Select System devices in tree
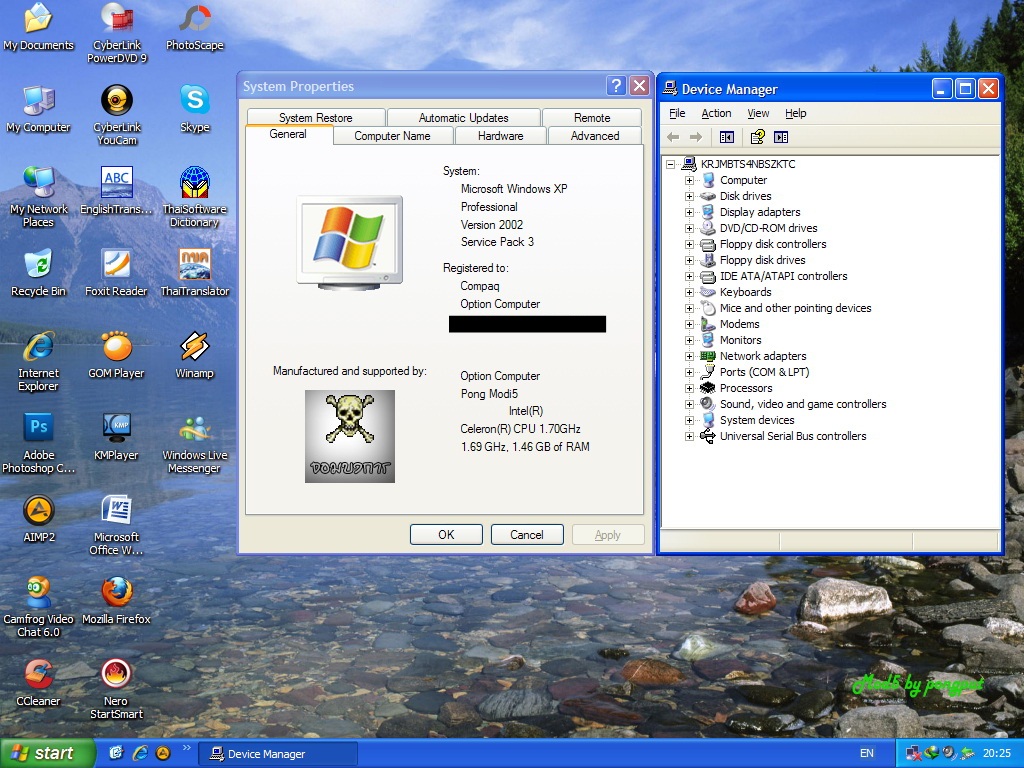Viewport: 1024px width, 768px height. 757,420
